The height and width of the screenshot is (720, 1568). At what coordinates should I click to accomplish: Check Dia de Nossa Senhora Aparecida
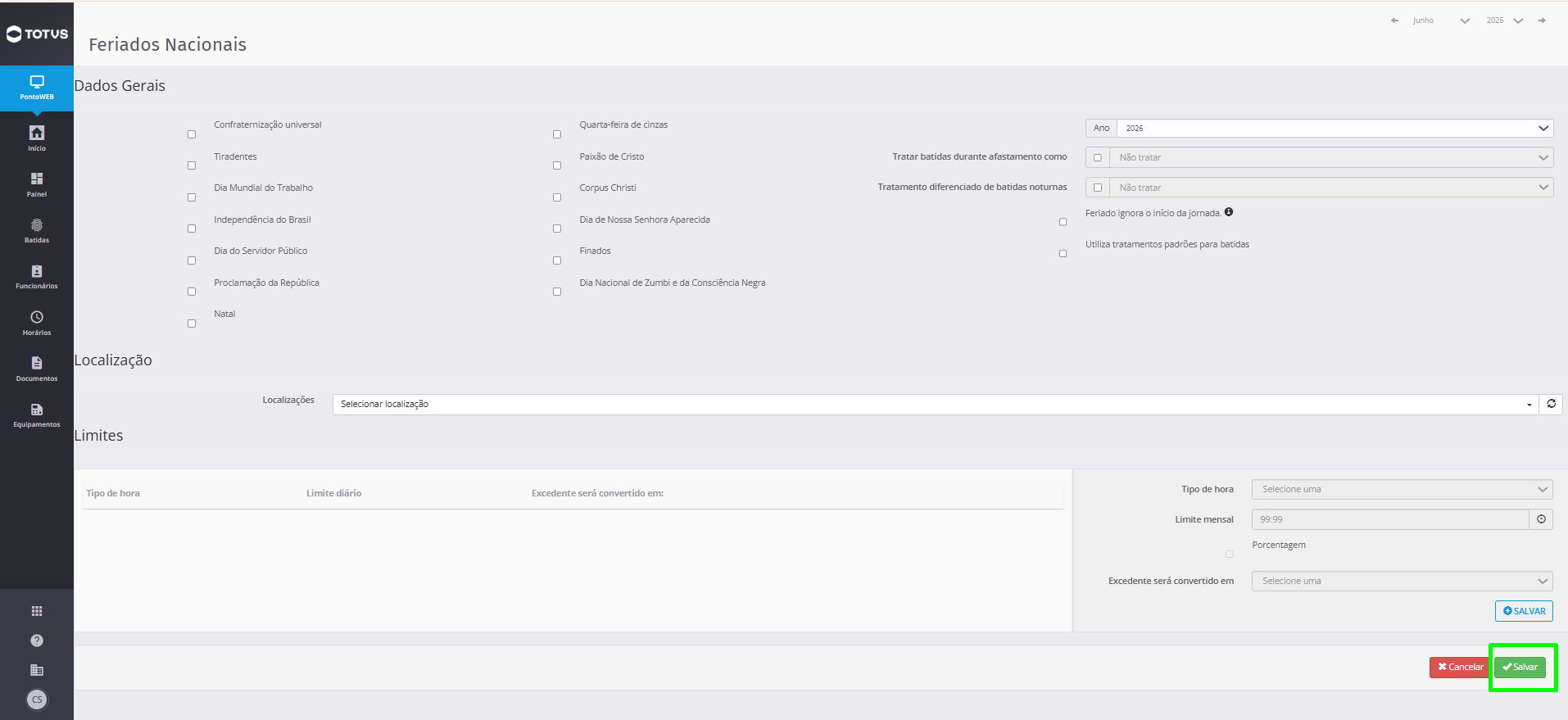click(x=557, y=229)
